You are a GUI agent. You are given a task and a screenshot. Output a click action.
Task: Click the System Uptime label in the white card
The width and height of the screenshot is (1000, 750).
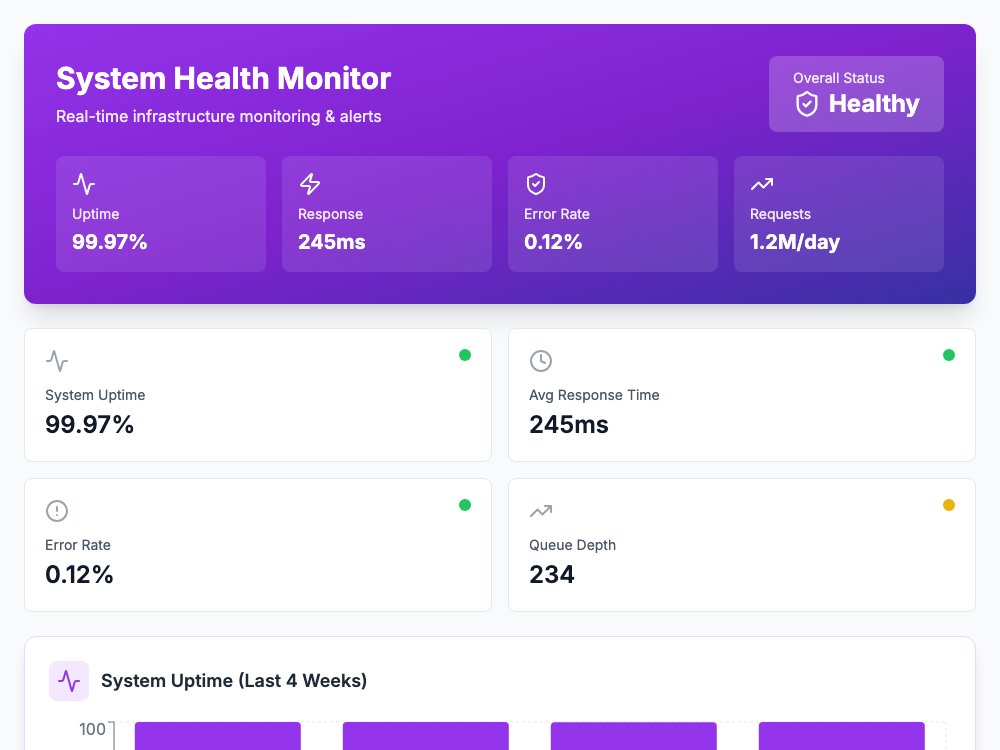[95, 395]
